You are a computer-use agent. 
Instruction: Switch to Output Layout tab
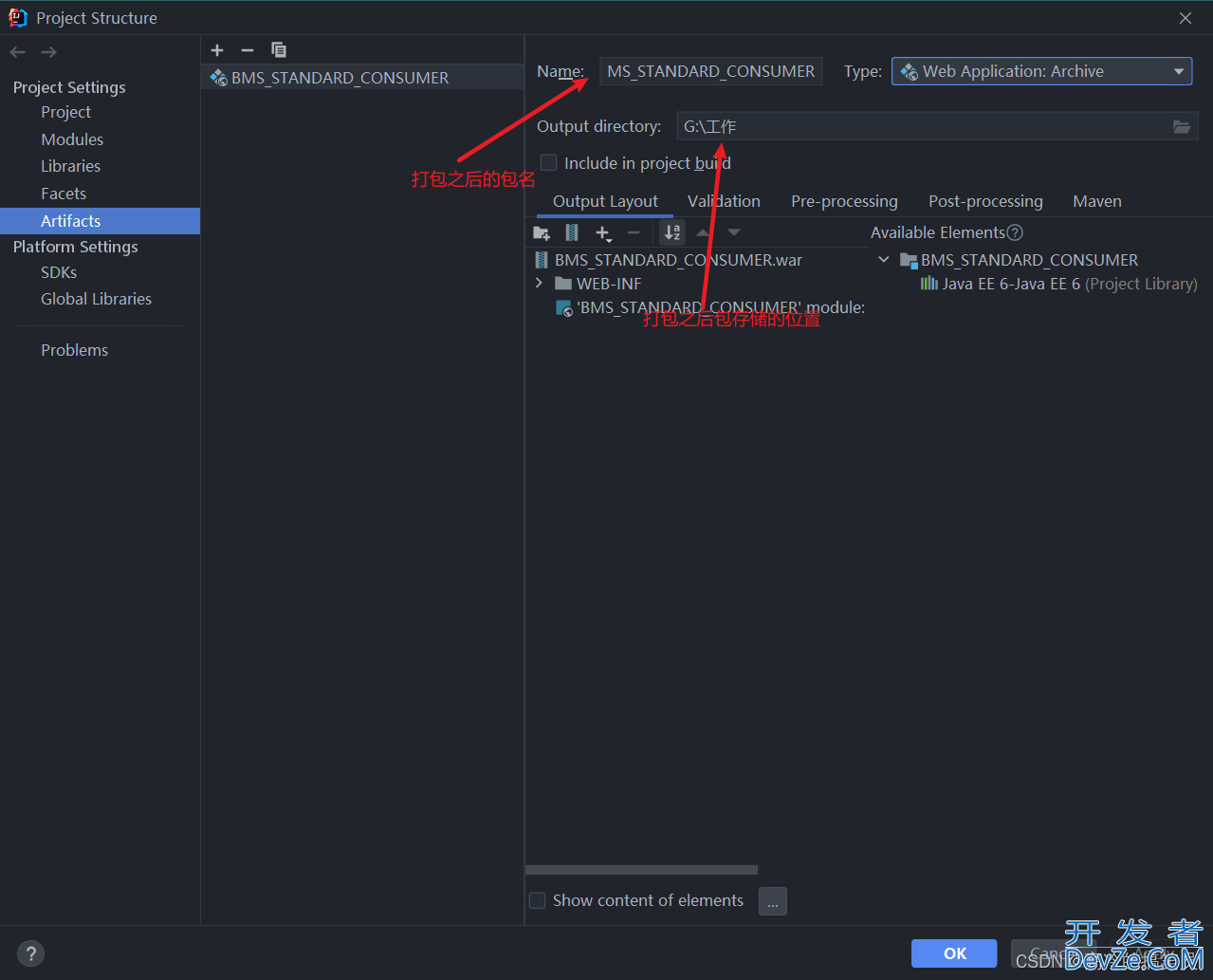(x=605, y=201)
